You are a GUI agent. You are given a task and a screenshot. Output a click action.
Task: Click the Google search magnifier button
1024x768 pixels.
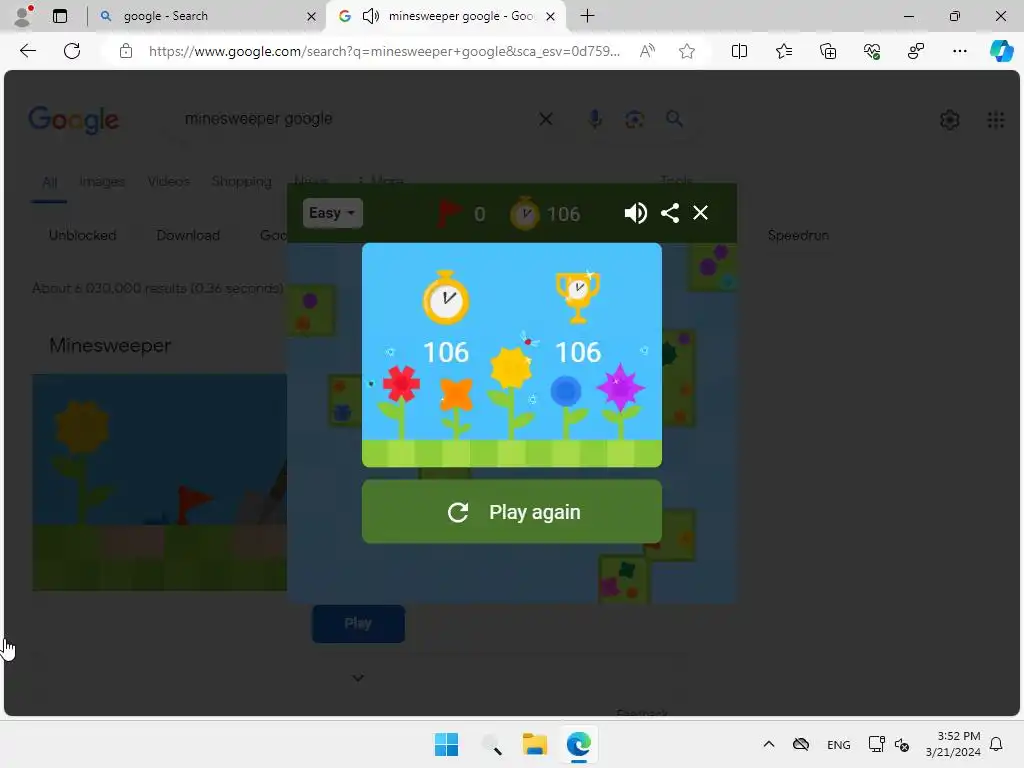pyautogui.click(x=674, y=119)
